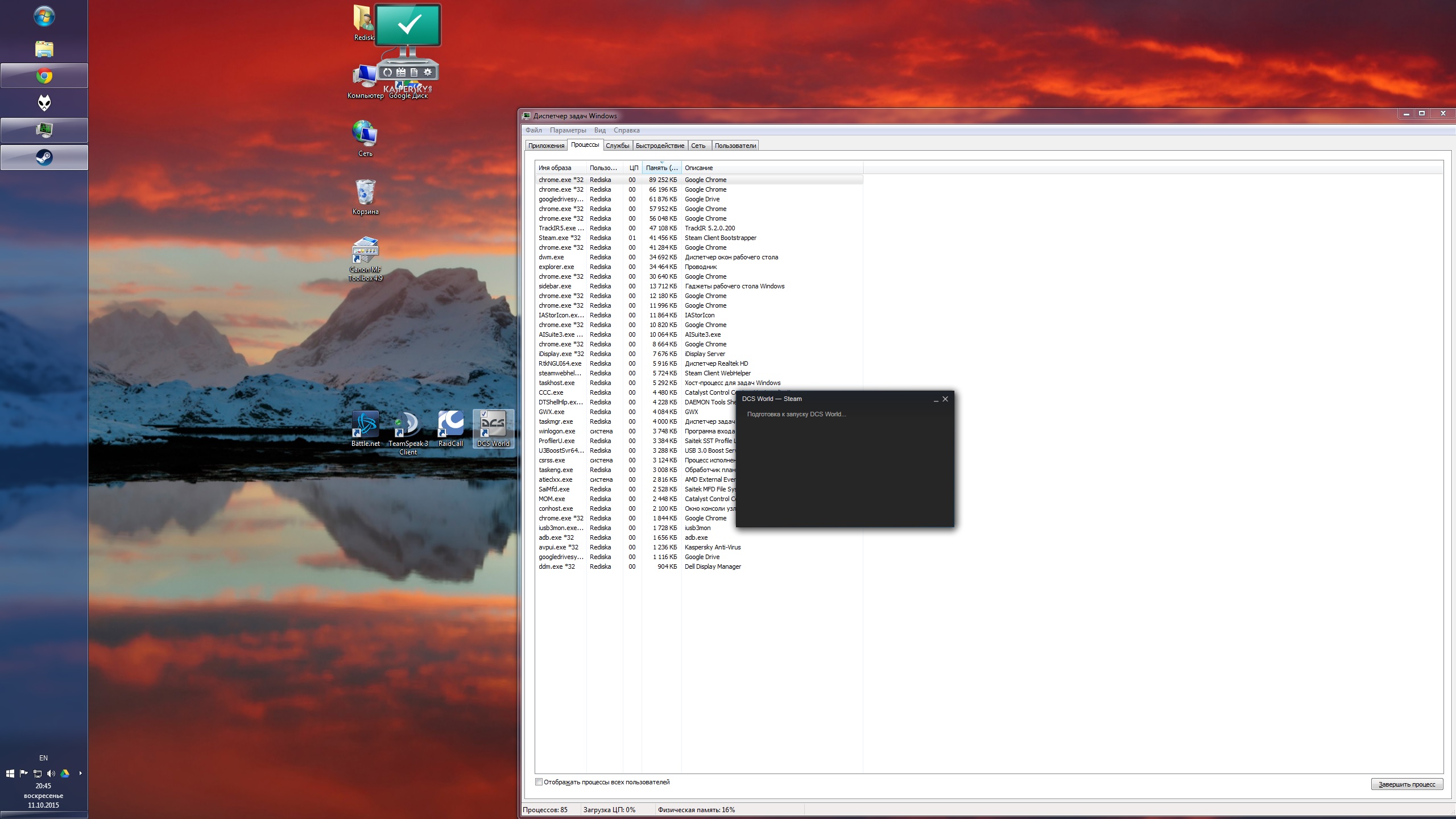Open the Файл menu
The height and width of the screenshot is (819, 1456).
click(533, 130)
